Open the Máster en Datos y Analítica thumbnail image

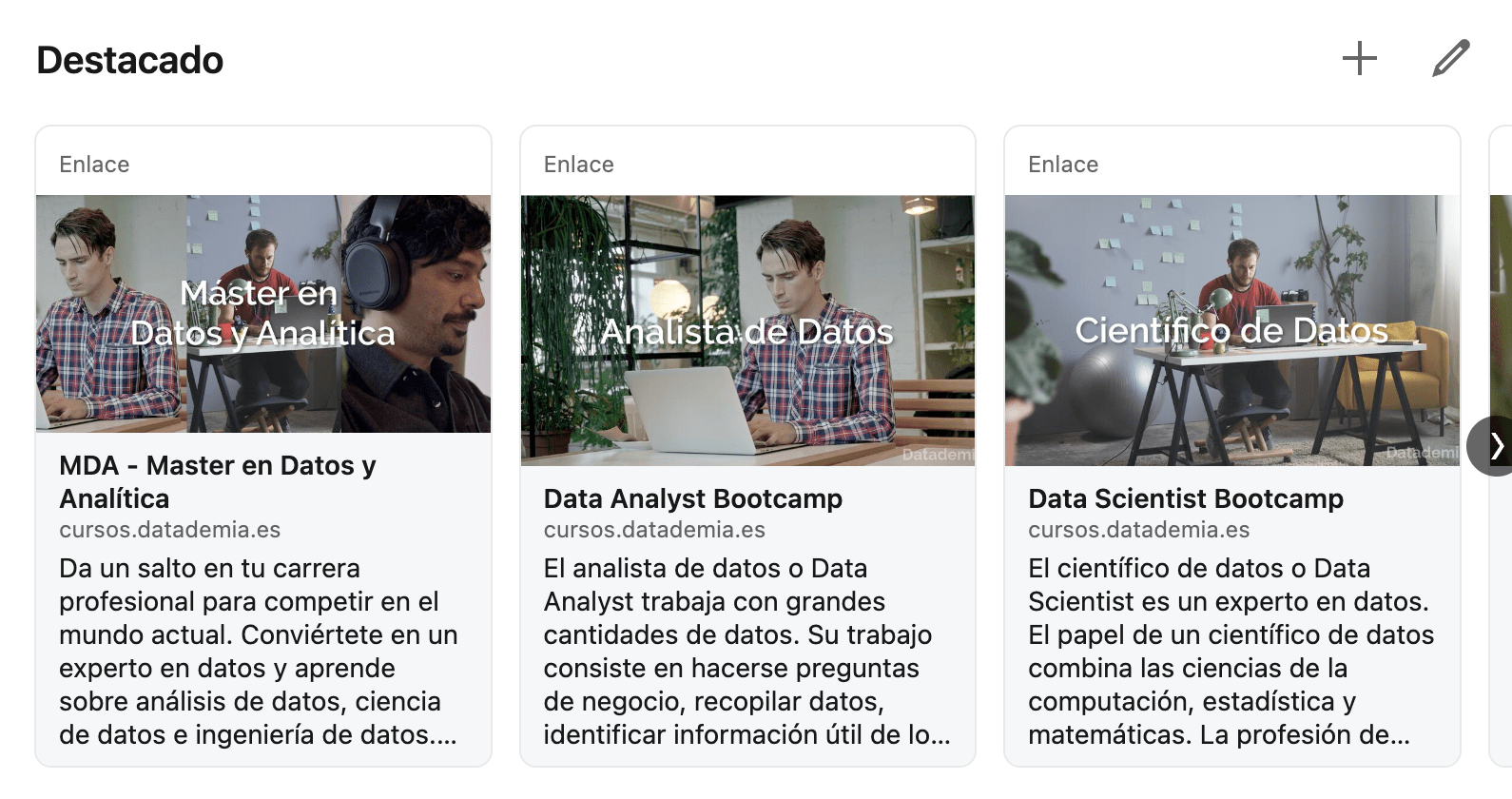pyautogui.click(x=262, y=314)
